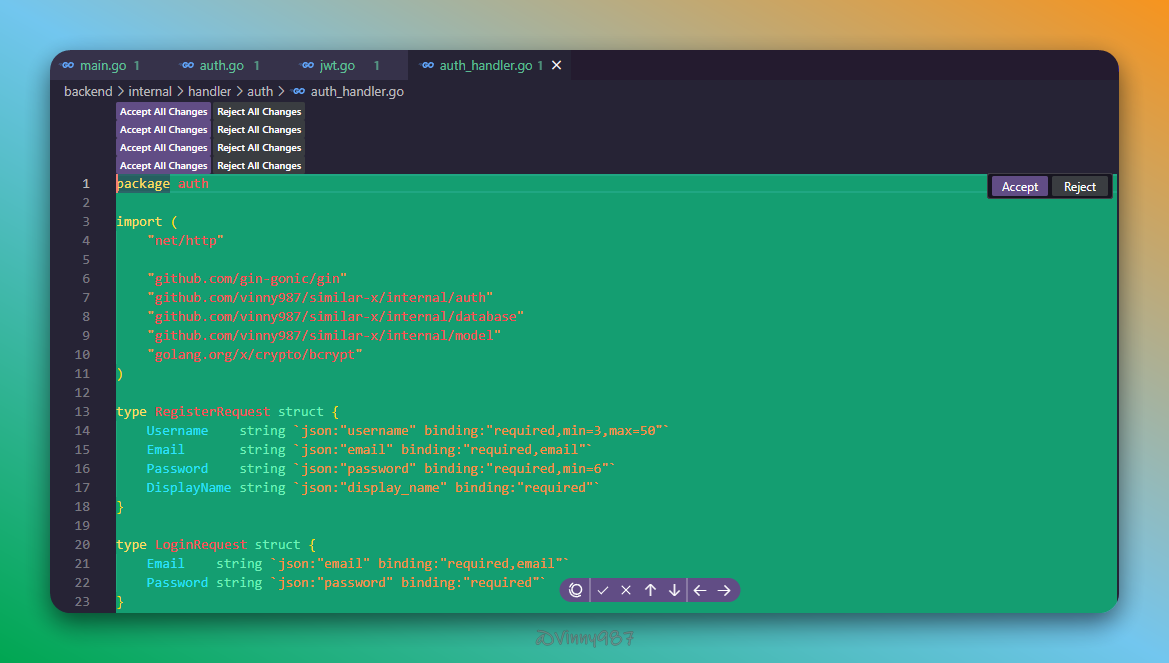Click the left arrow in floating toolbar
This screenshot has height=663, width=1169.
click(700, 590)
